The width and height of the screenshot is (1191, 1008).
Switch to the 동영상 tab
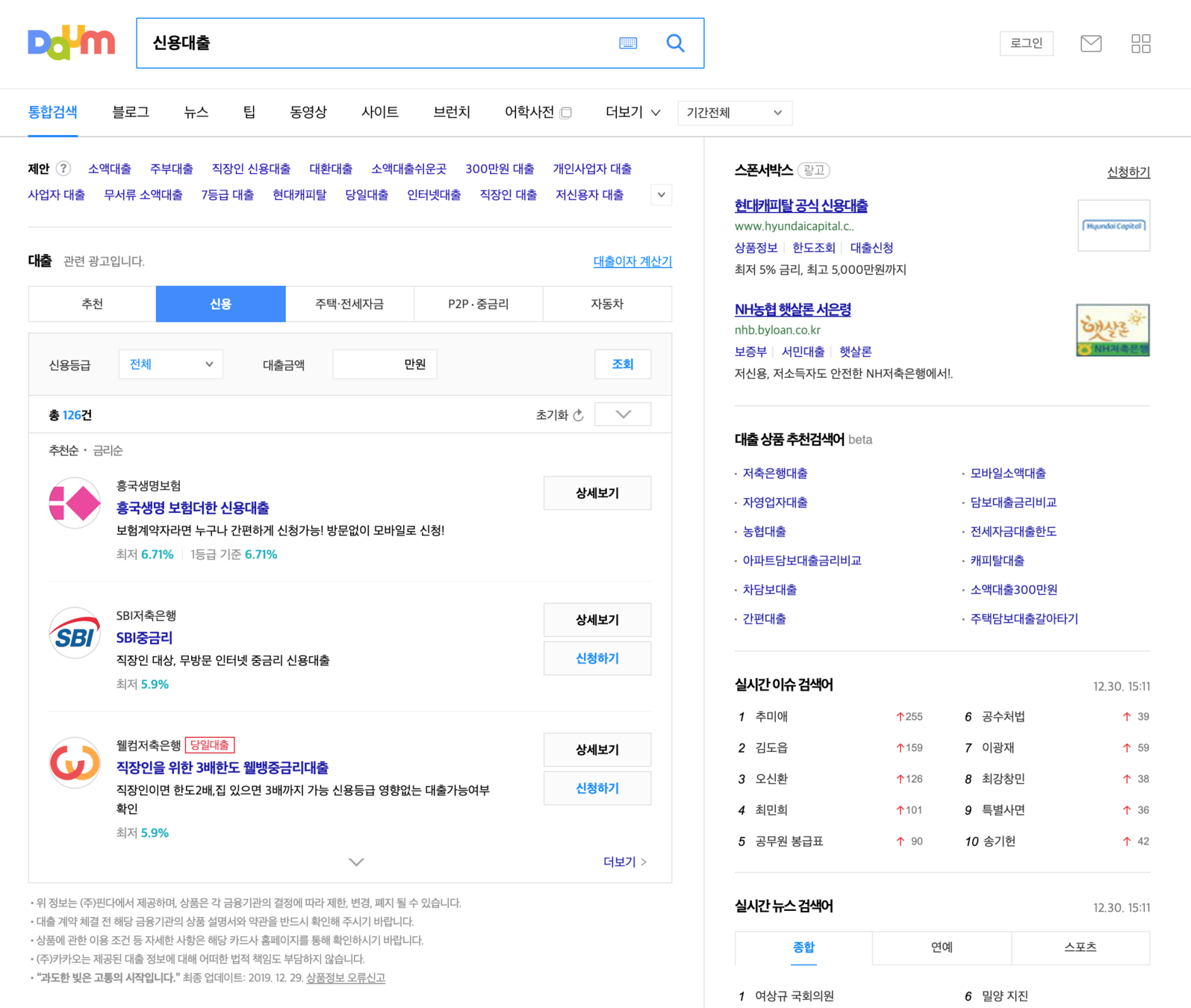tap(308, 112)
